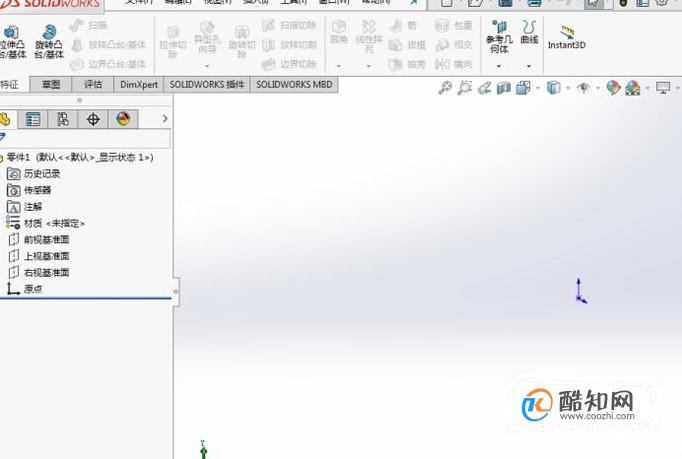The image size is (682, 459).
Task: Click the Fillet (圆角) tool
Action: tap(339, 33)
